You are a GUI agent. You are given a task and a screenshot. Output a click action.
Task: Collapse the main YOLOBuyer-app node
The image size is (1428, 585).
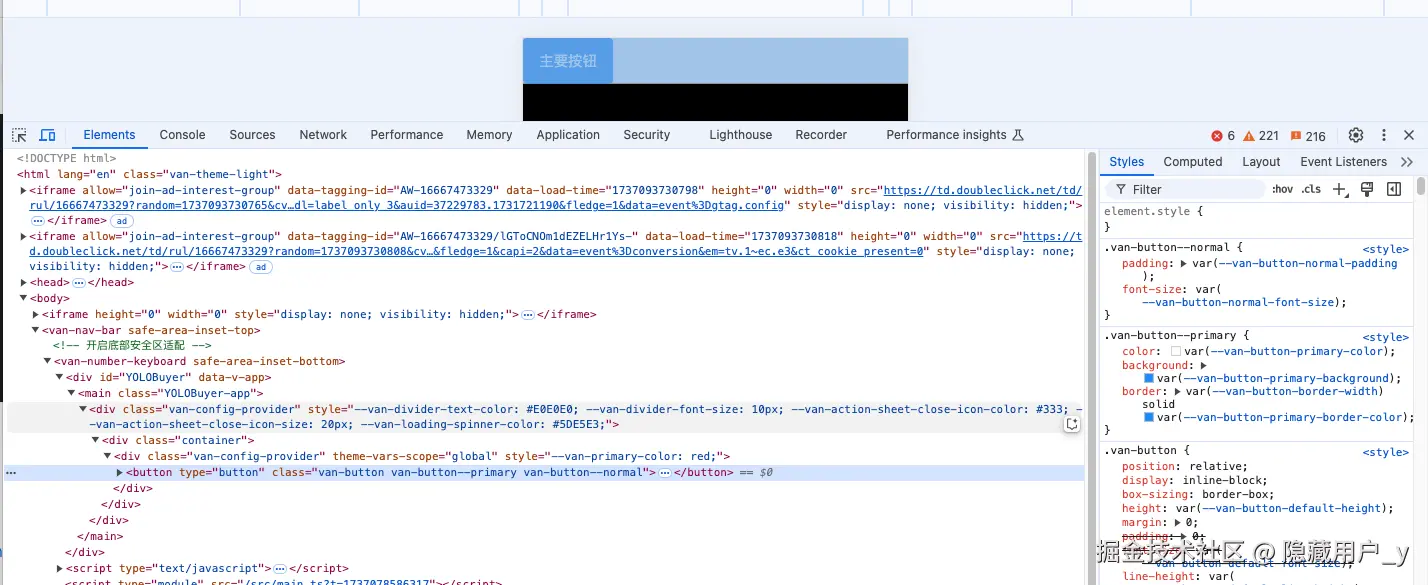(x=71, y=393)
